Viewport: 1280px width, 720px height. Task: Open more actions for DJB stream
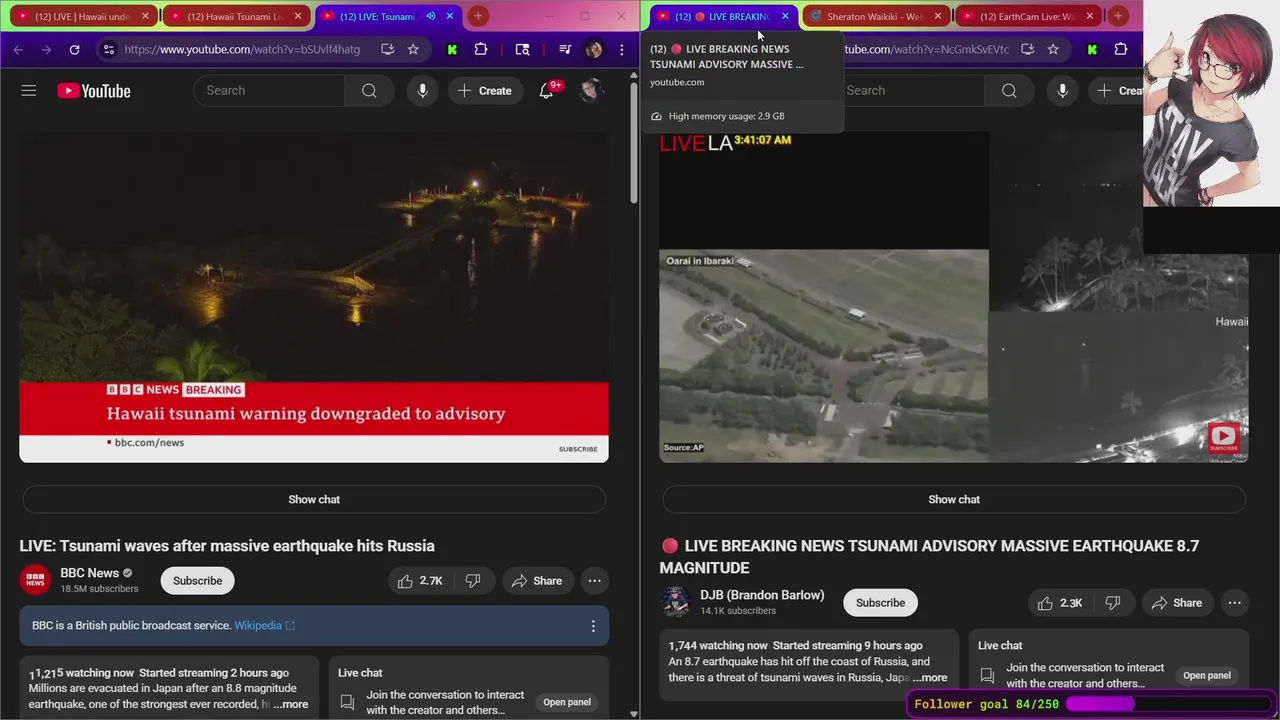[1234, 603]
